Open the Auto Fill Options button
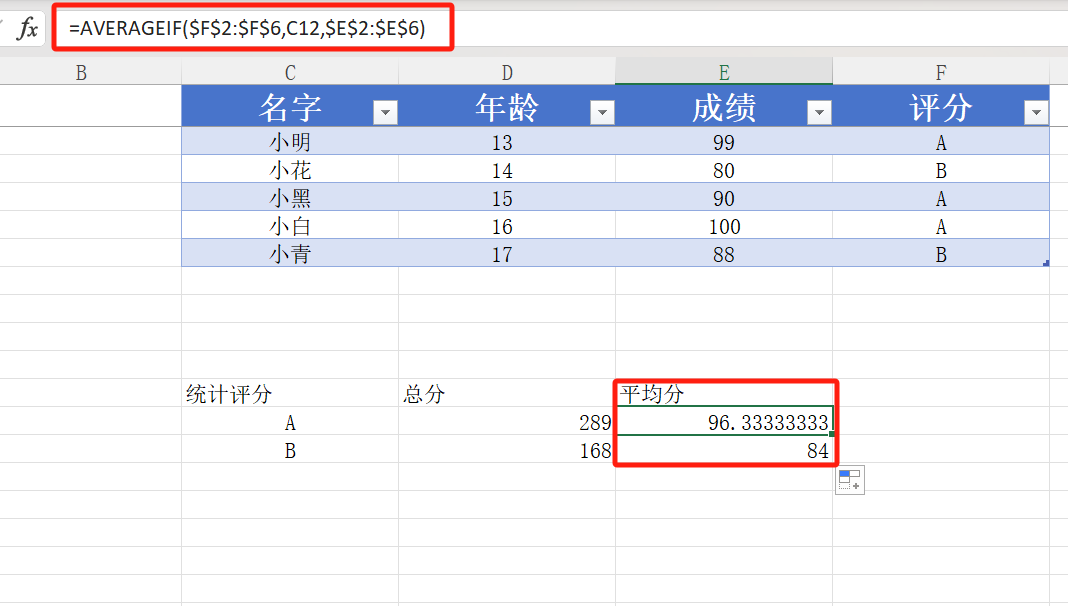Screen dimensions: 1068x606 point(849,480)
